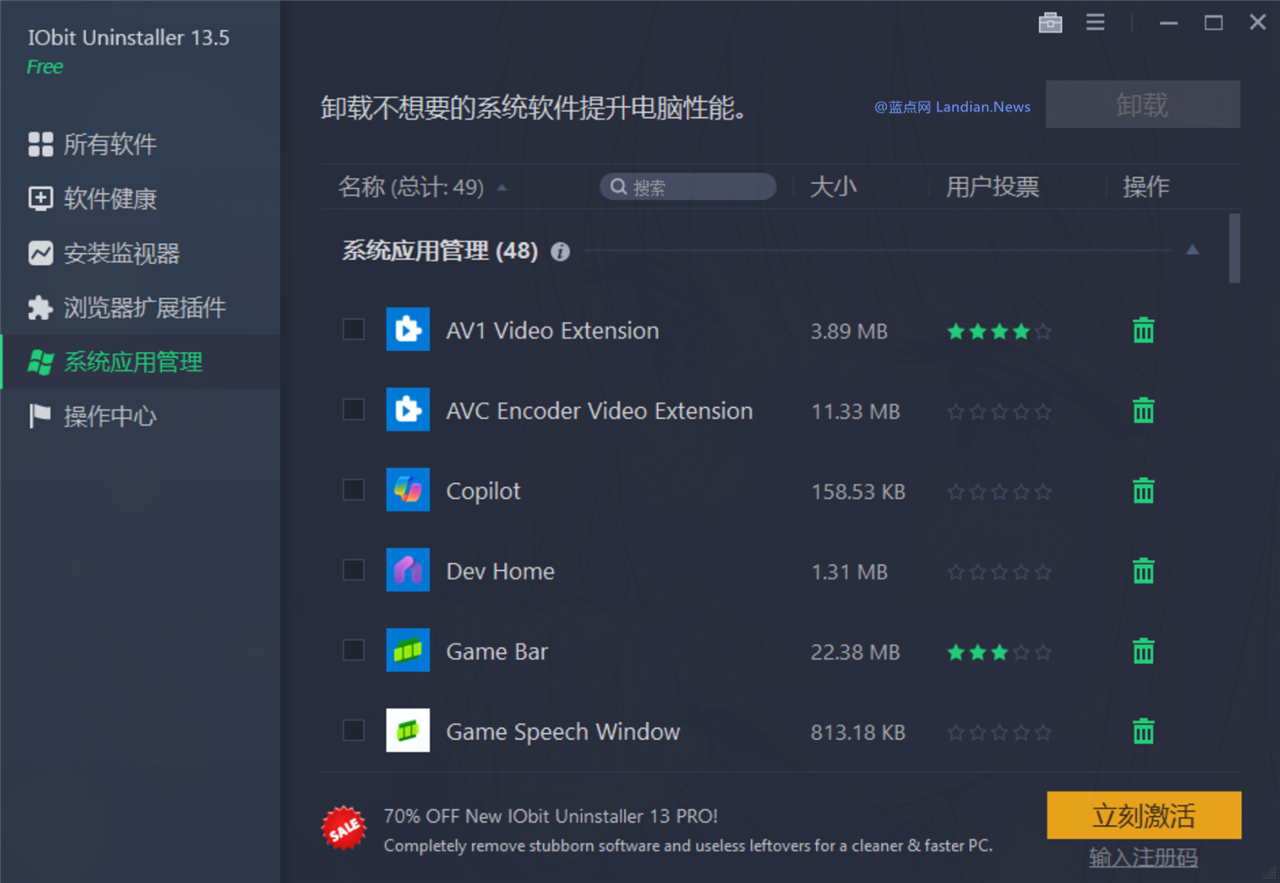Click the 11.33 MB size value
This screenshot has height=883, width=1280.
pyautogui.click(x=855, y=411)
